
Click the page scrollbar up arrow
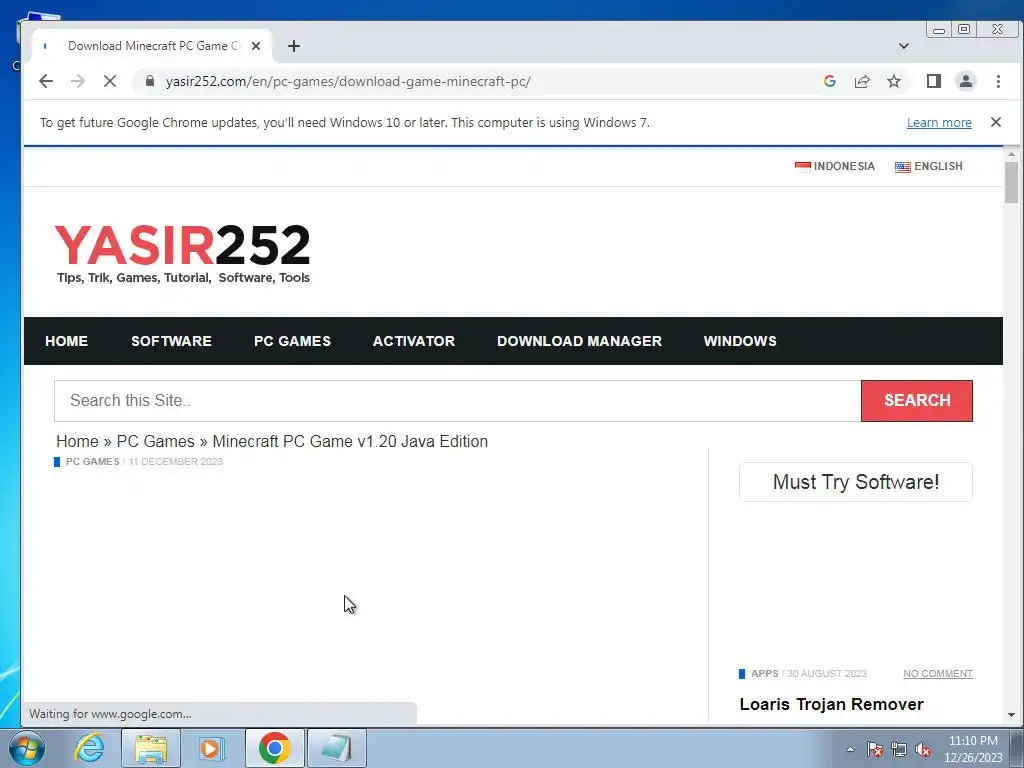point(1012,154)
